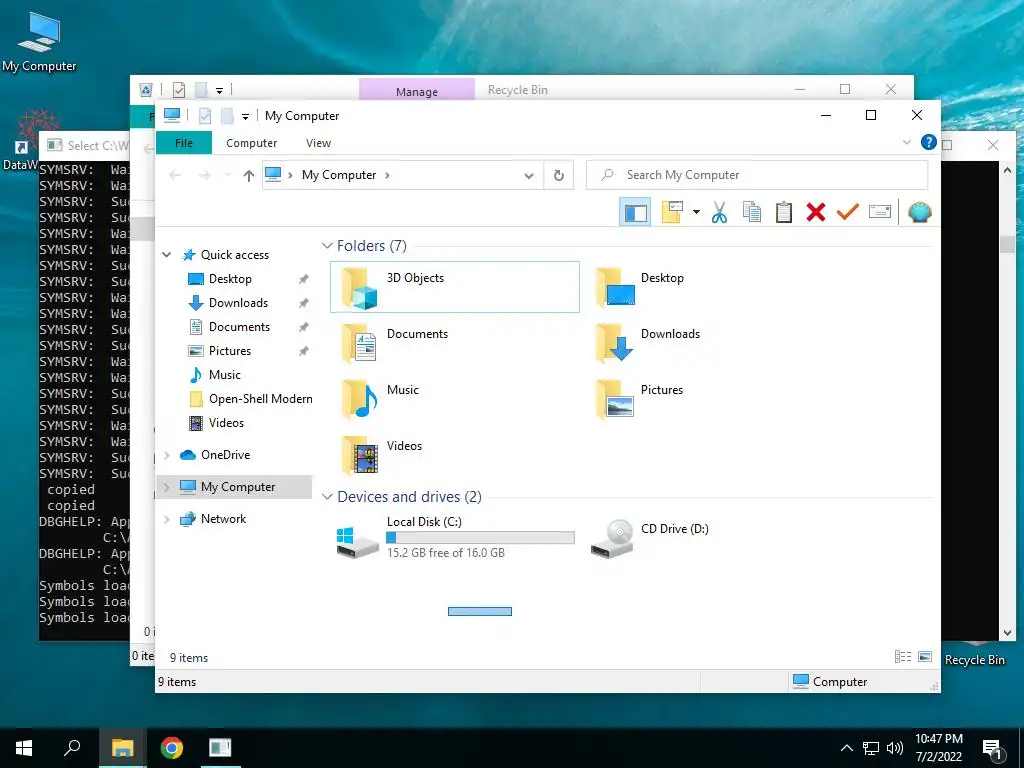Click the Cut scissors icon
The image size is (1024, 768).
[x=719, y=212]
